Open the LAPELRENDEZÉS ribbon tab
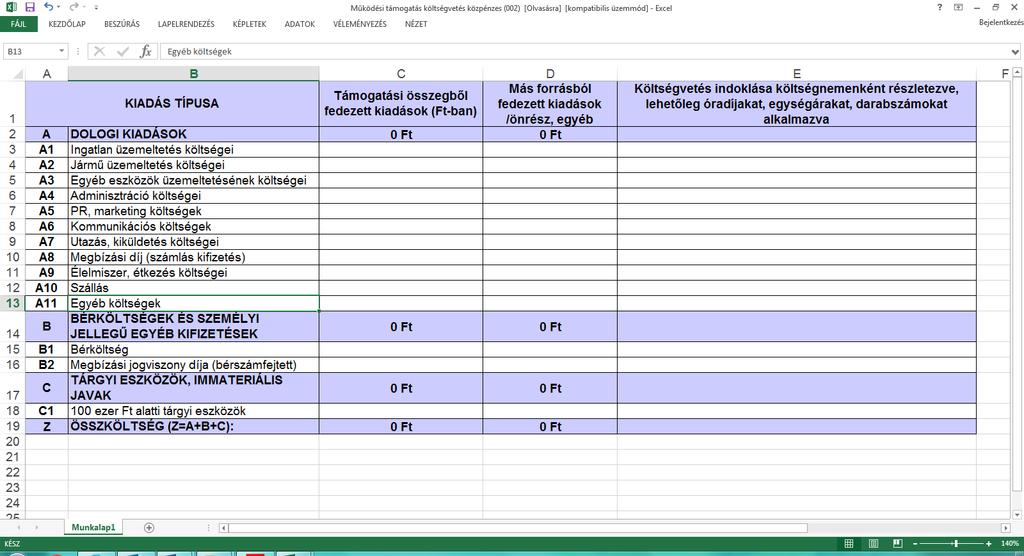The width and height of the screenshot is (1024, 556). (x=186, y=24)
